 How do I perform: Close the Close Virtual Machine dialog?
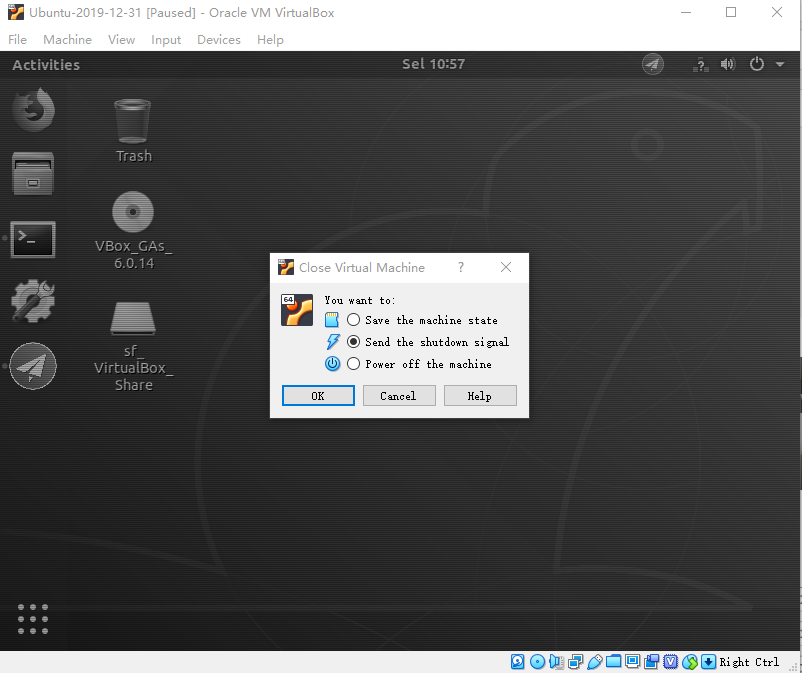tap(506, 267)
